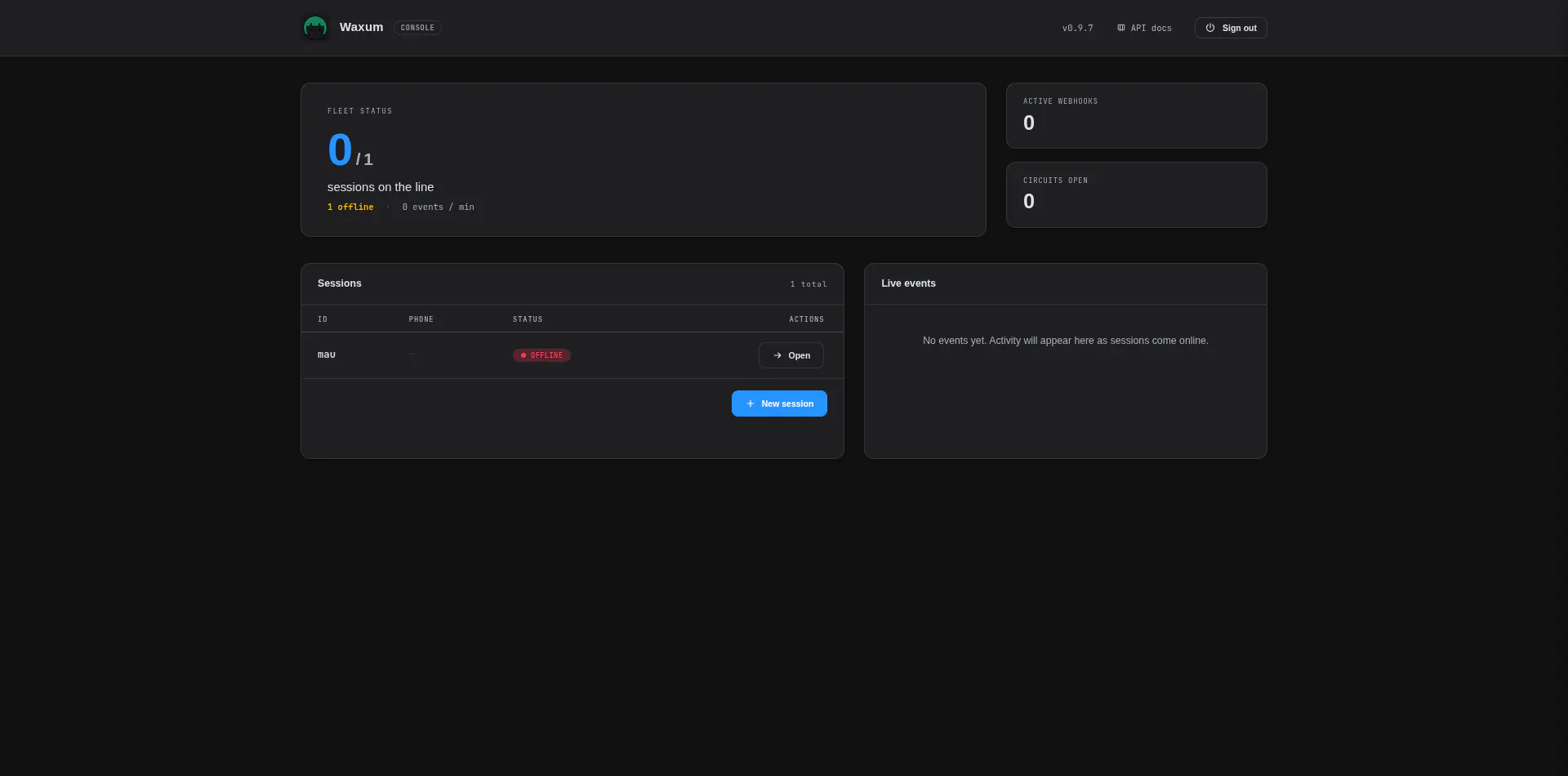This screenshot has width=1568, height=776.
Task: Click the Sessions panel title
Action: point(340,283)
